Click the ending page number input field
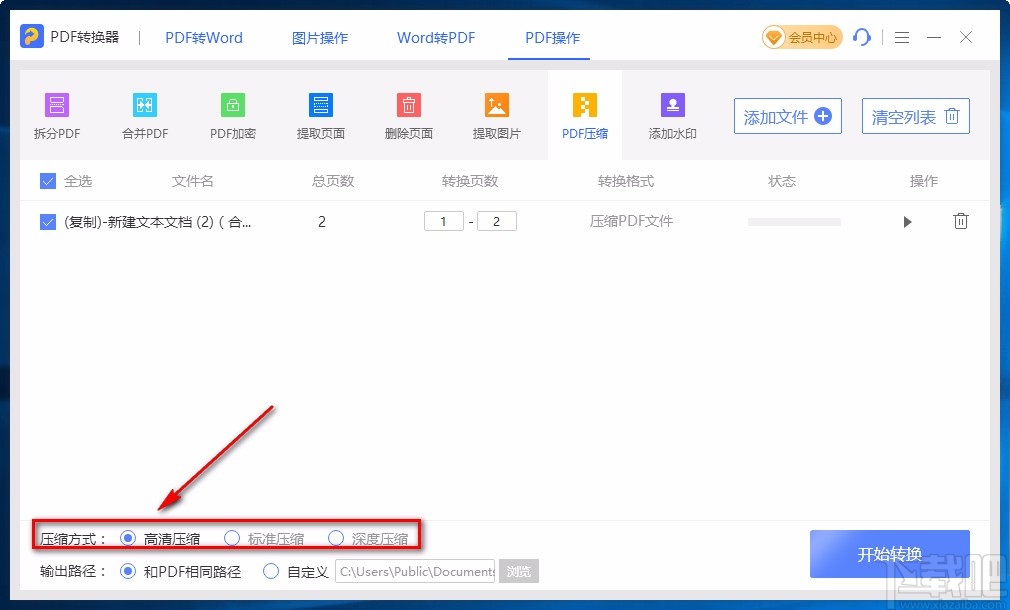The width and height of the screenshot is (1010, 610). tap(497, 221)
